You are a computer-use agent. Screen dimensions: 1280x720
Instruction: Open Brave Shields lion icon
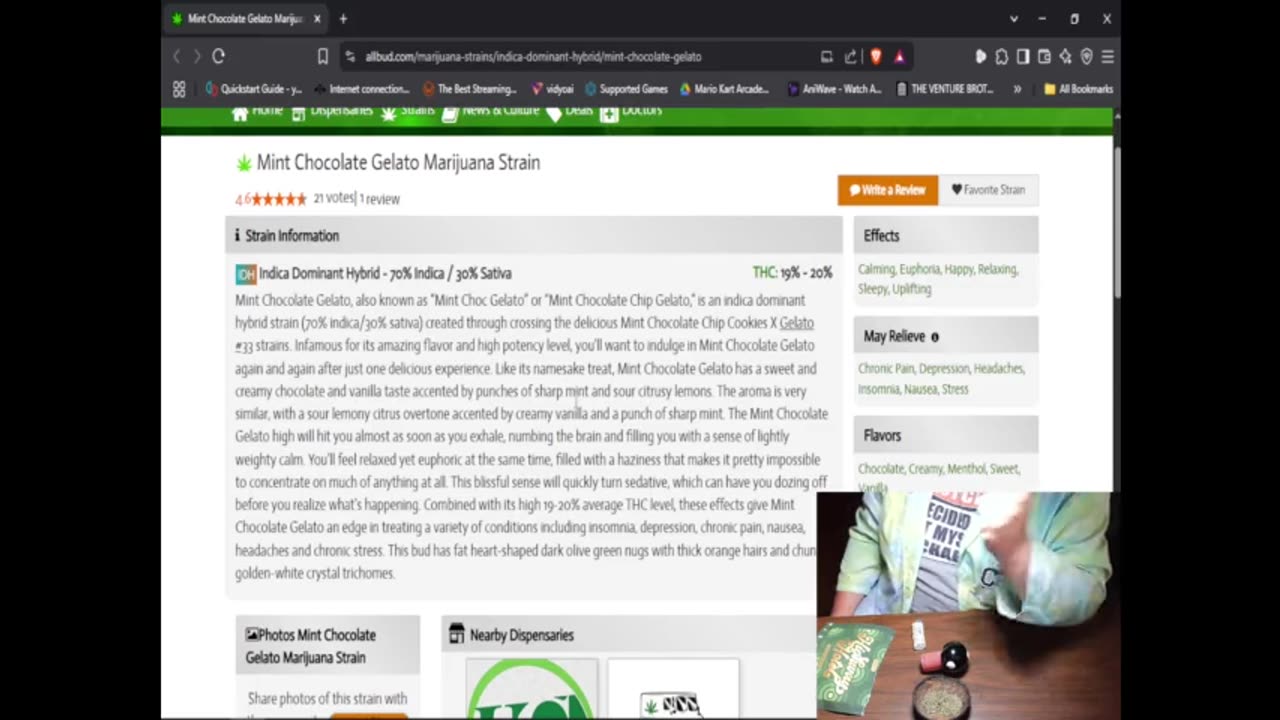(x=876, y=57)
